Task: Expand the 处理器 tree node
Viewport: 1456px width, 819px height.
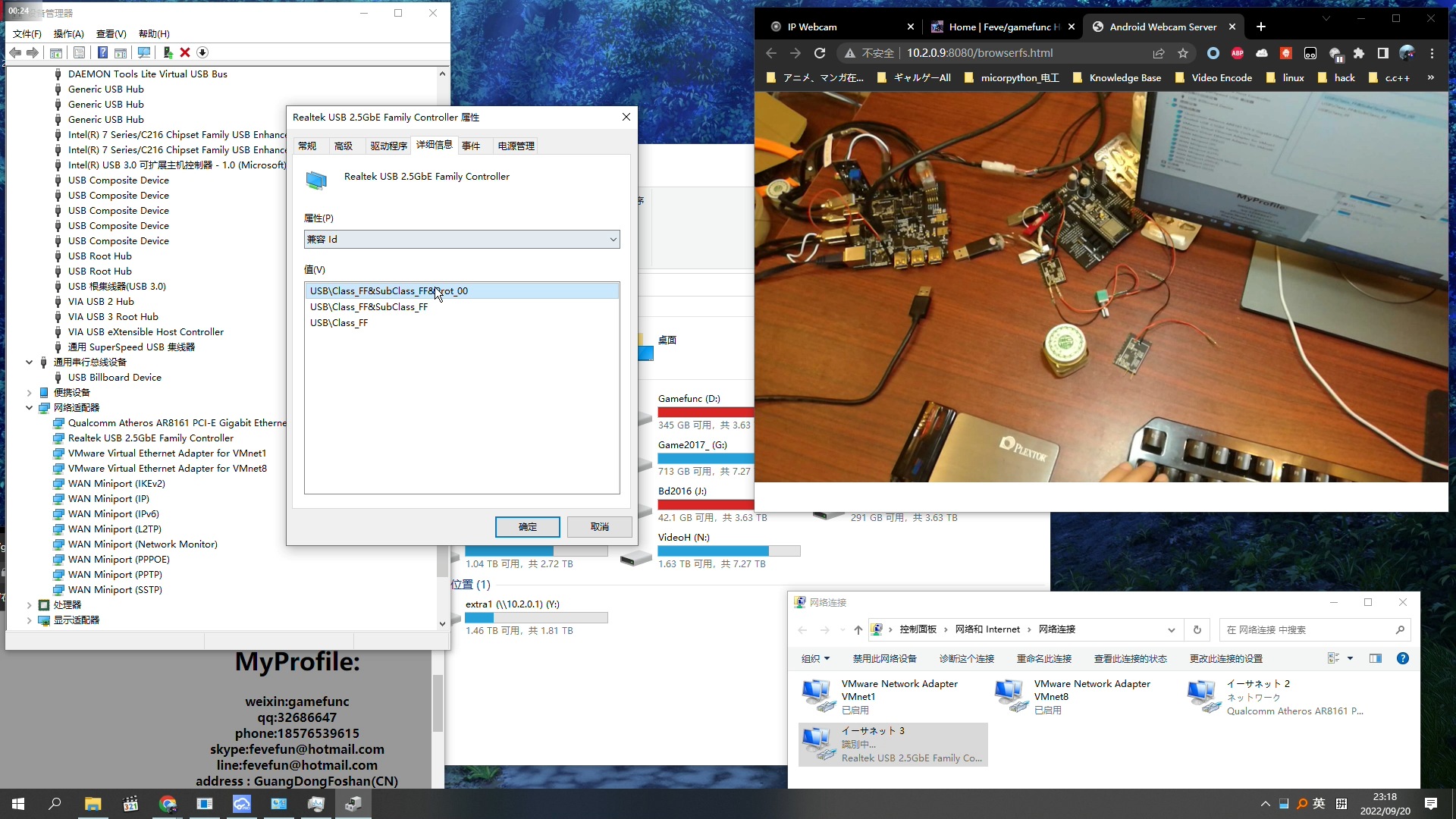Action: (x=29, y=604)
